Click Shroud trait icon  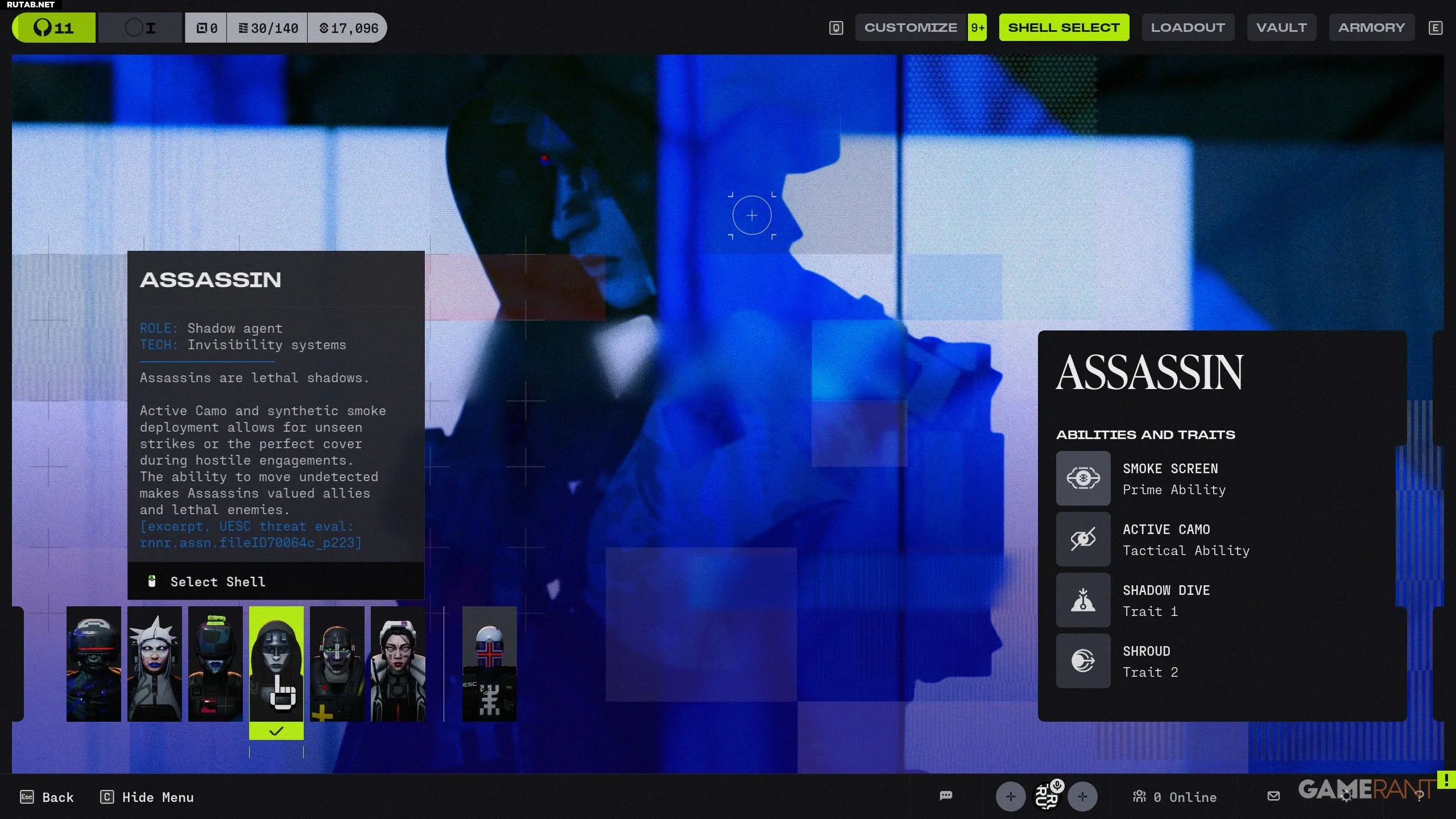click(x=1083, y=661)
